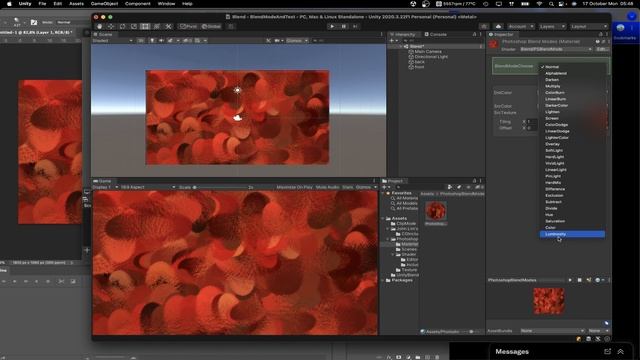Open the Component menu

[x=138, y=4]
